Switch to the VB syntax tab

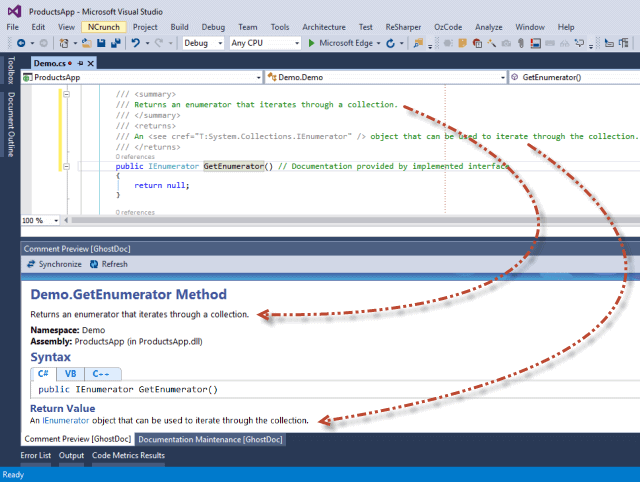coord(70,373)
